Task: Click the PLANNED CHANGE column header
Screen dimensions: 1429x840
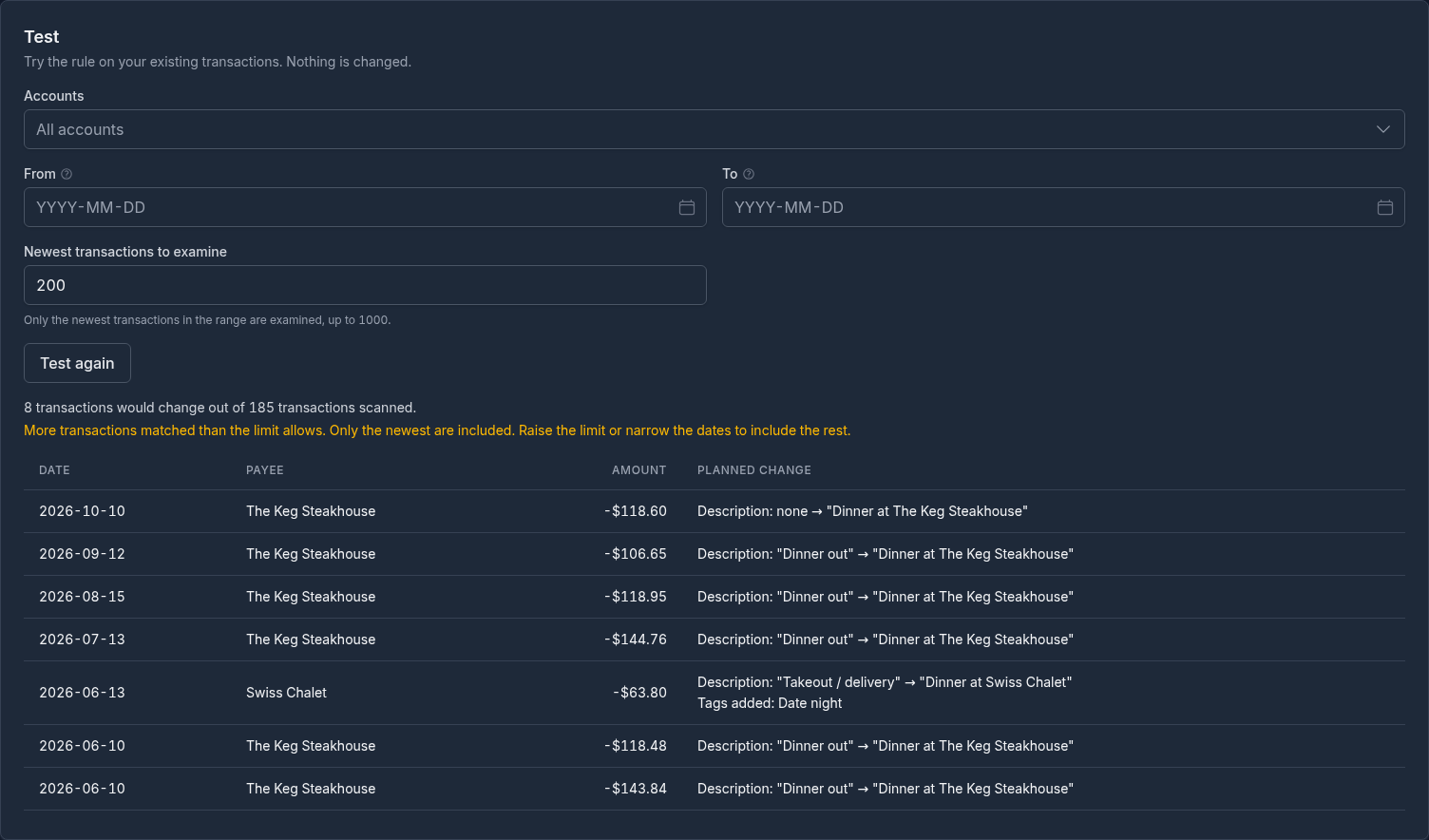Action: pyautogui.click(x=754, y=470)
